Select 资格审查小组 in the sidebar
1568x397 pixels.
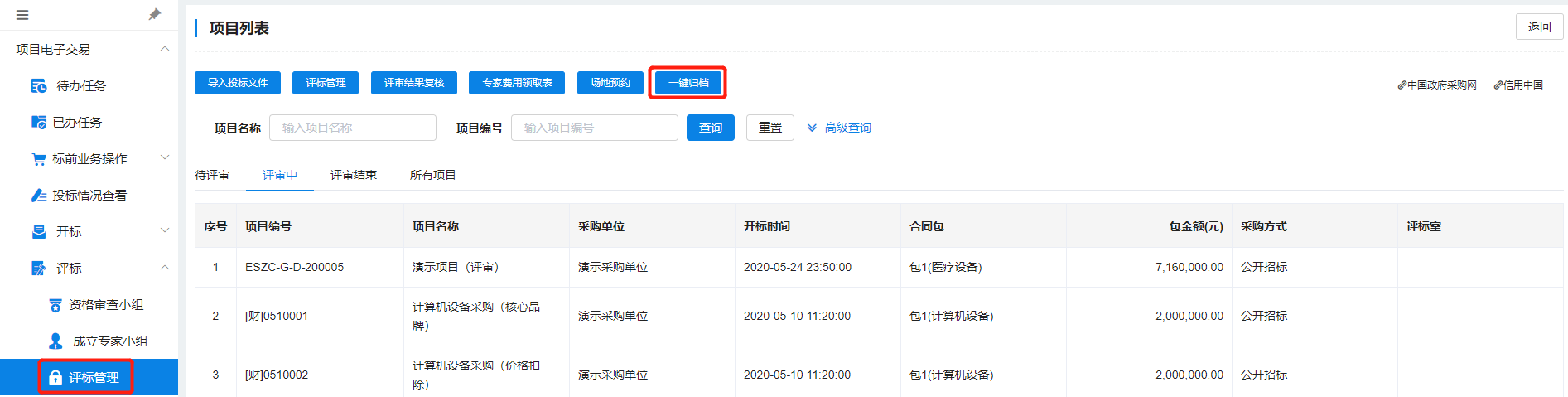click(105, 305)
